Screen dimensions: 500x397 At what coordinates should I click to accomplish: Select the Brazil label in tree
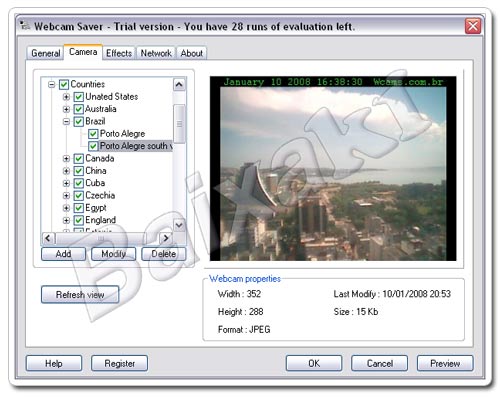click(95, 121)
